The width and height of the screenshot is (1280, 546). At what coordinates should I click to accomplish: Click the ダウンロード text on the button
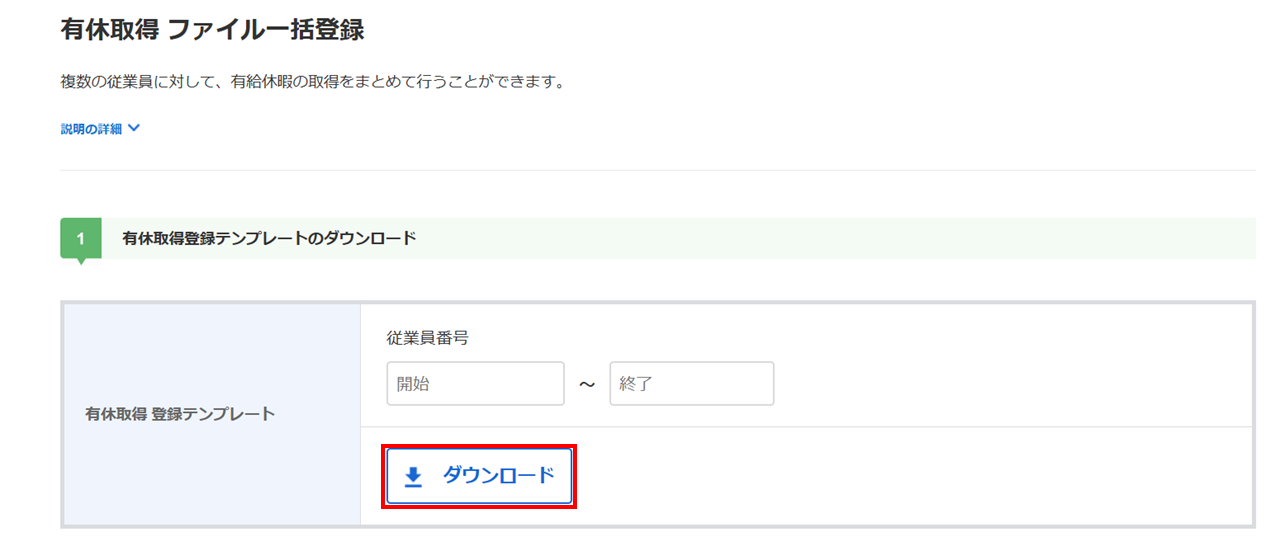498,476
